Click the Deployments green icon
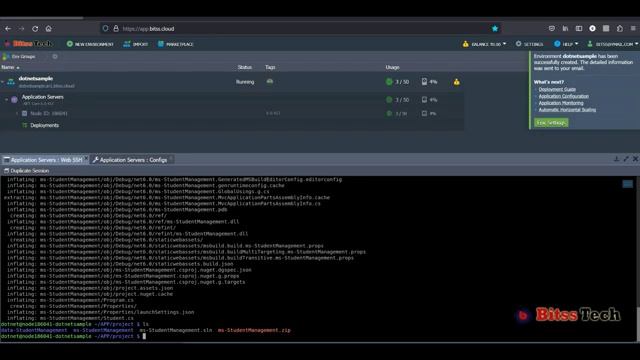Viewport: 640px width, 360px height. (x=24, y=125)
